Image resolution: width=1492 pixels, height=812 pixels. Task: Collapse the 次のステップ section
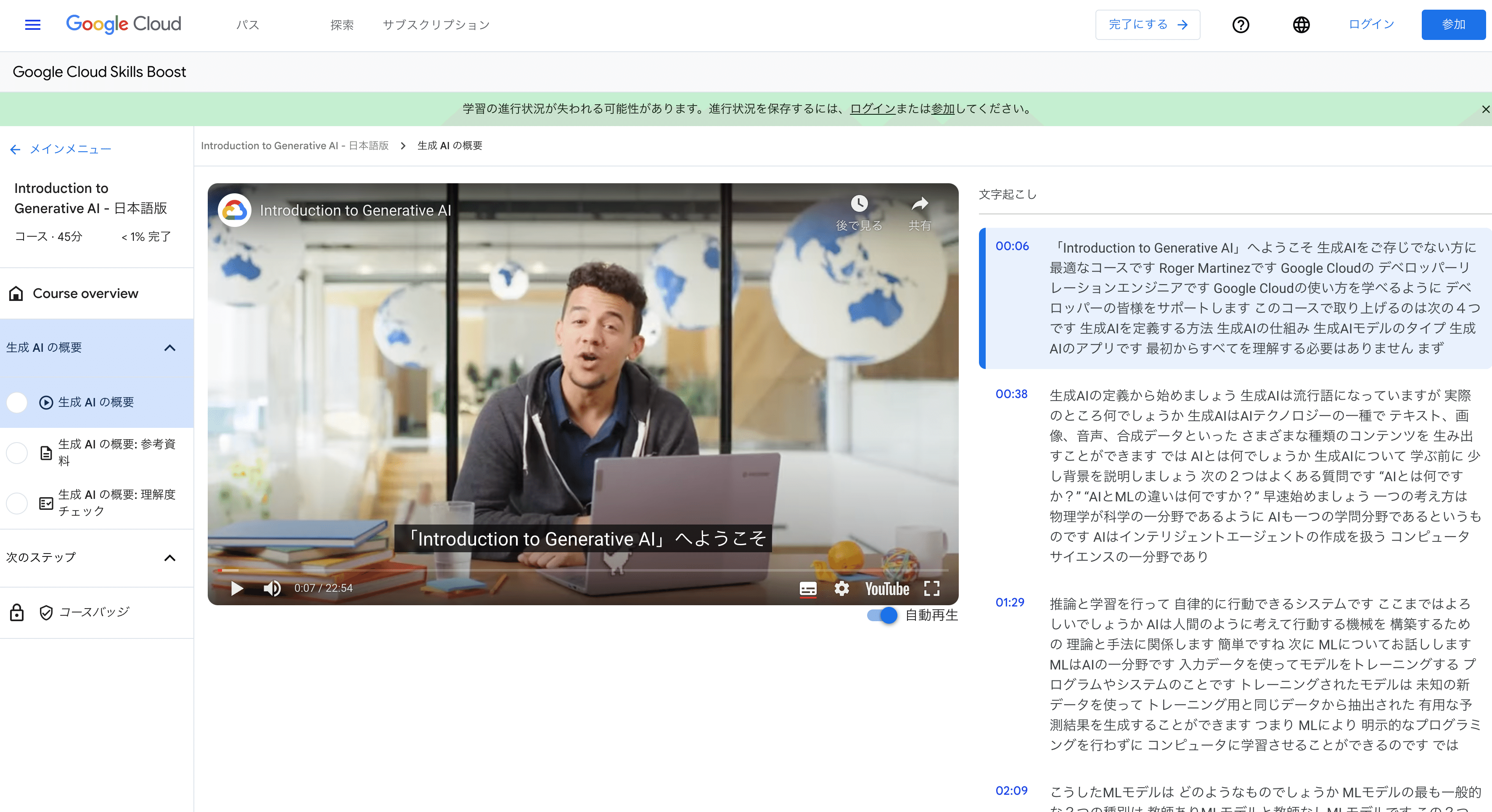170,558
